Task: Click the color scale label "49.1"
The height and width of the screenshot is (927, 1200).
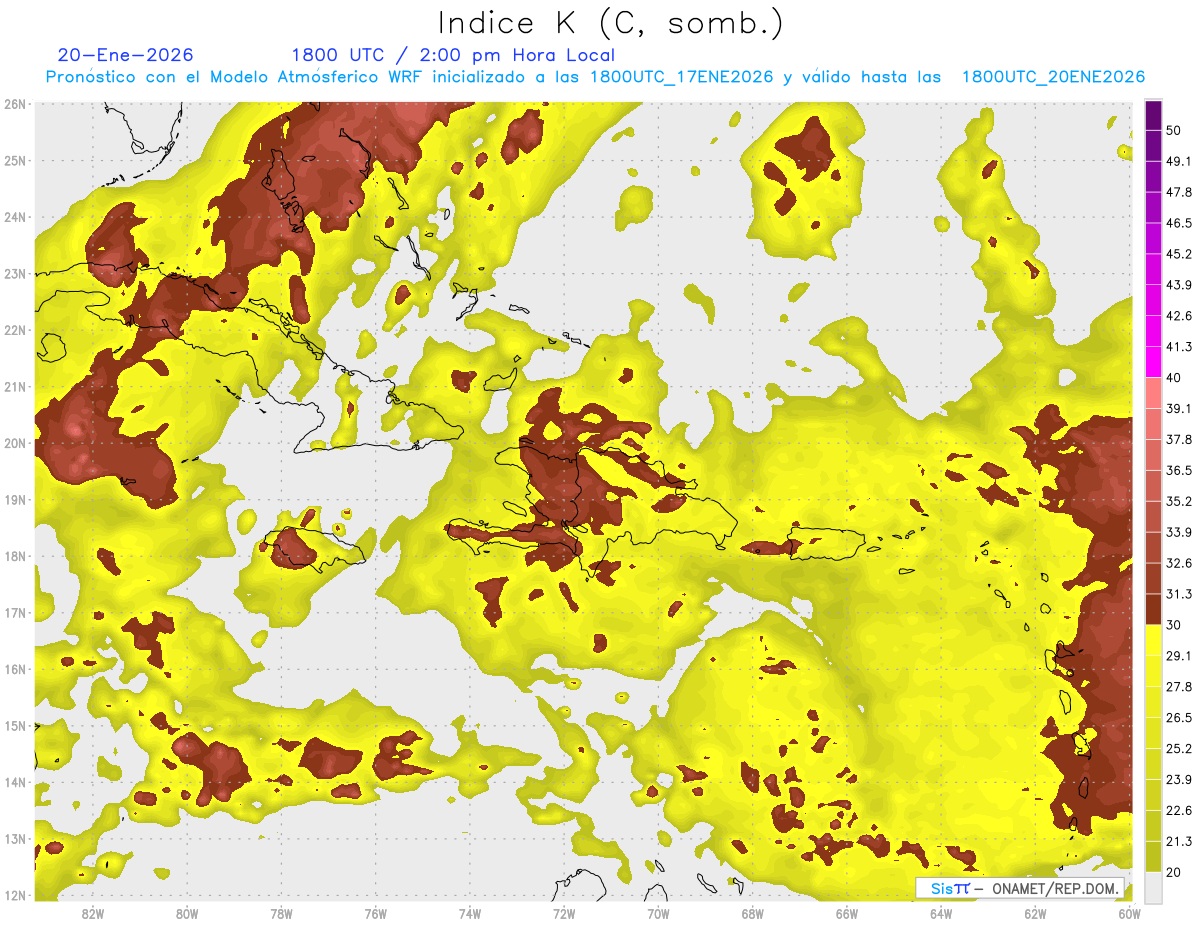Action: [1178, 161]
